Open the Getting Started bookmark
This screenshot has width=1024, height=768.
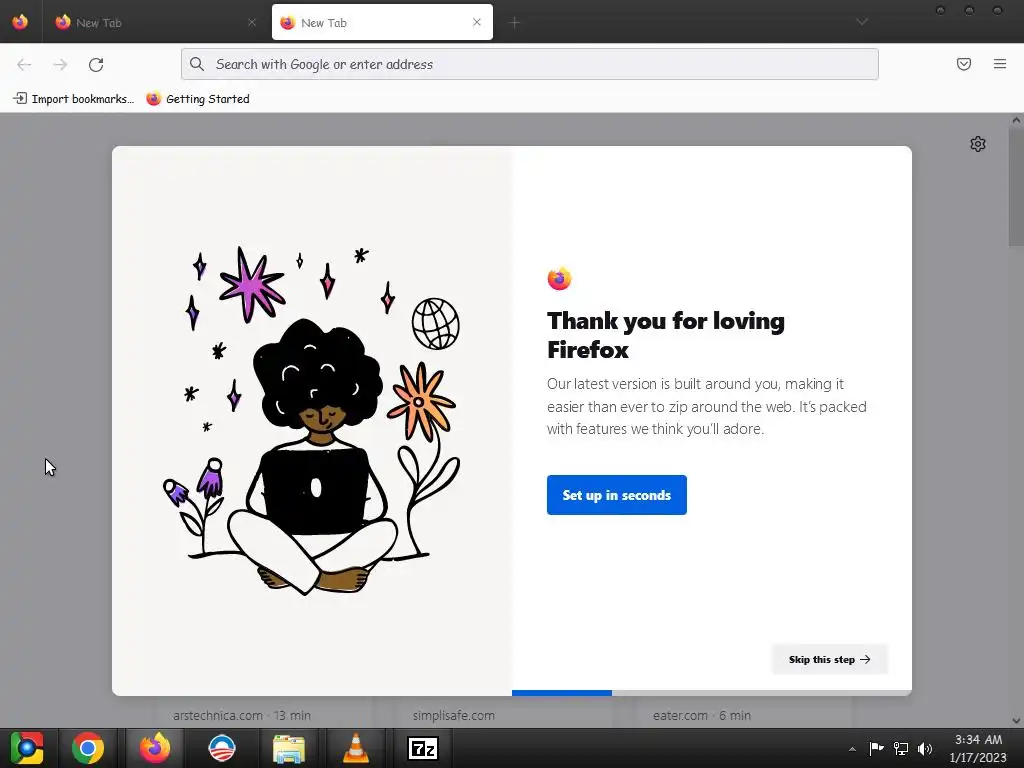[x=198, y=99]
